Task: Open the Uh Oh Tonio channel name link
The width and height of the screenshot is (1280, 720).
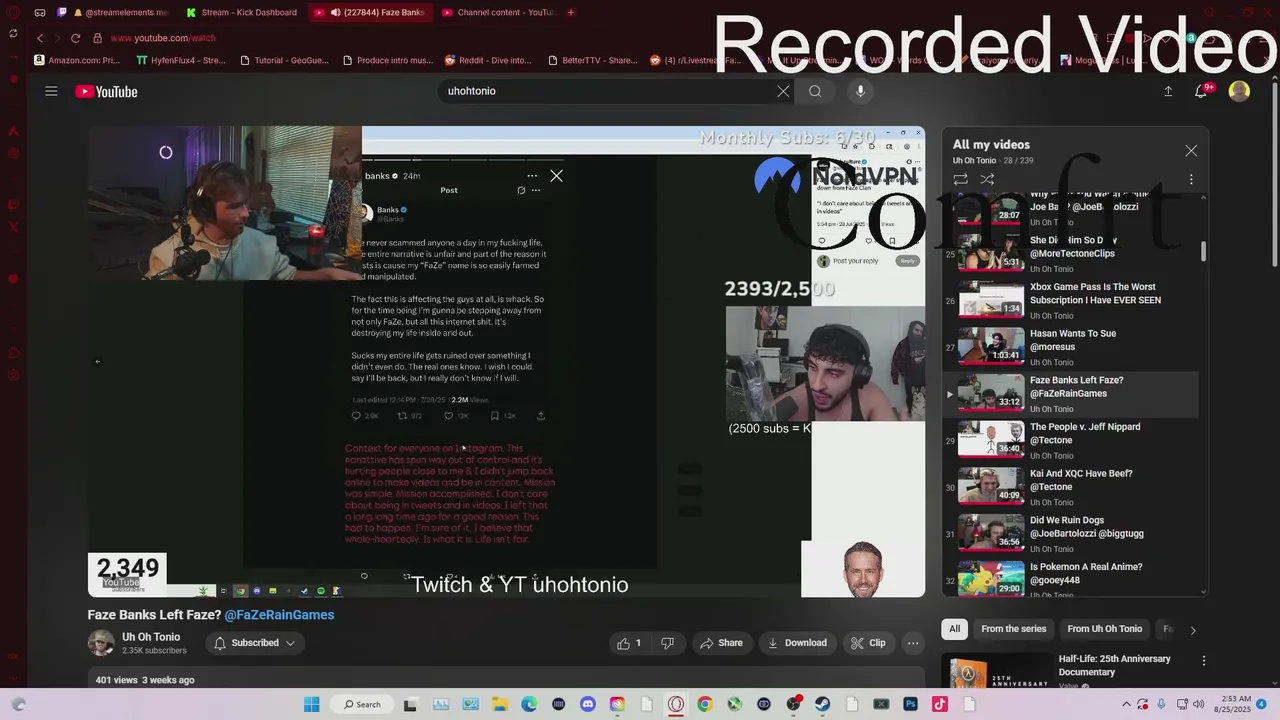Action: (151, 637)
